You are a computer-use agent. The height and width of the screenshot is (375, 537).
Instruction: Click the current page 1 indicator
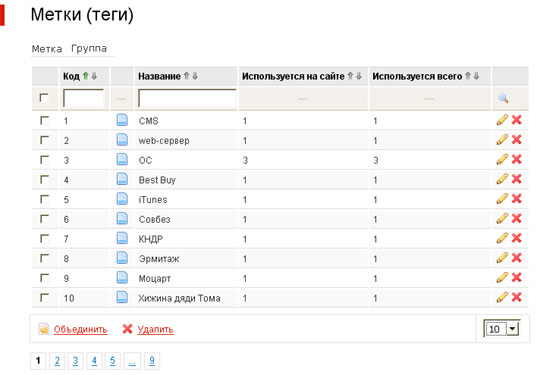click(38, 361)
